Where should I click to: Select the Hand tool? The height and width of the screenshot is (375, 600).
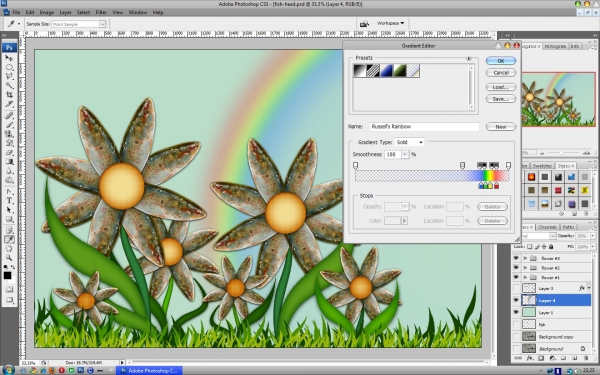tap(9, 249)
